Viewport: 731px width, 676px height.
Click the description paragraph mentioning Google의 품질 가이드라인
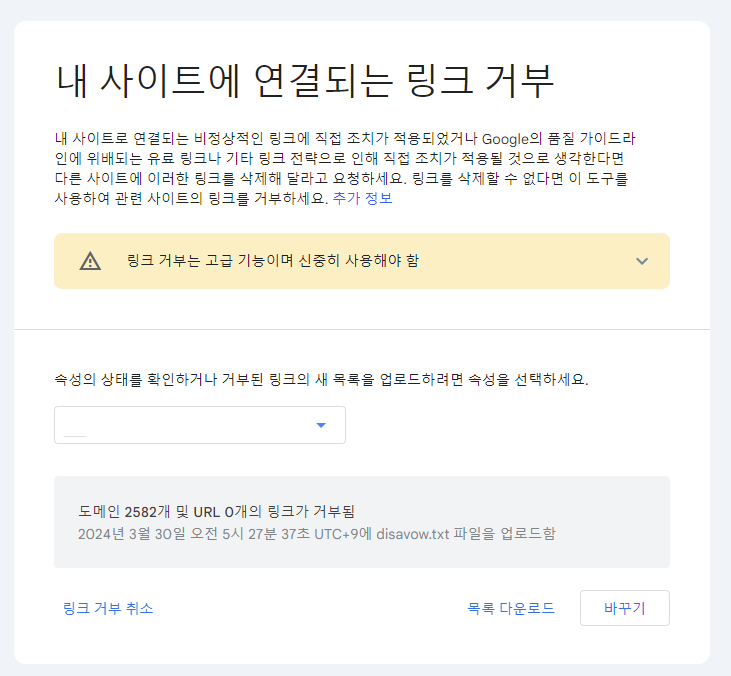(x=345, y=168)
